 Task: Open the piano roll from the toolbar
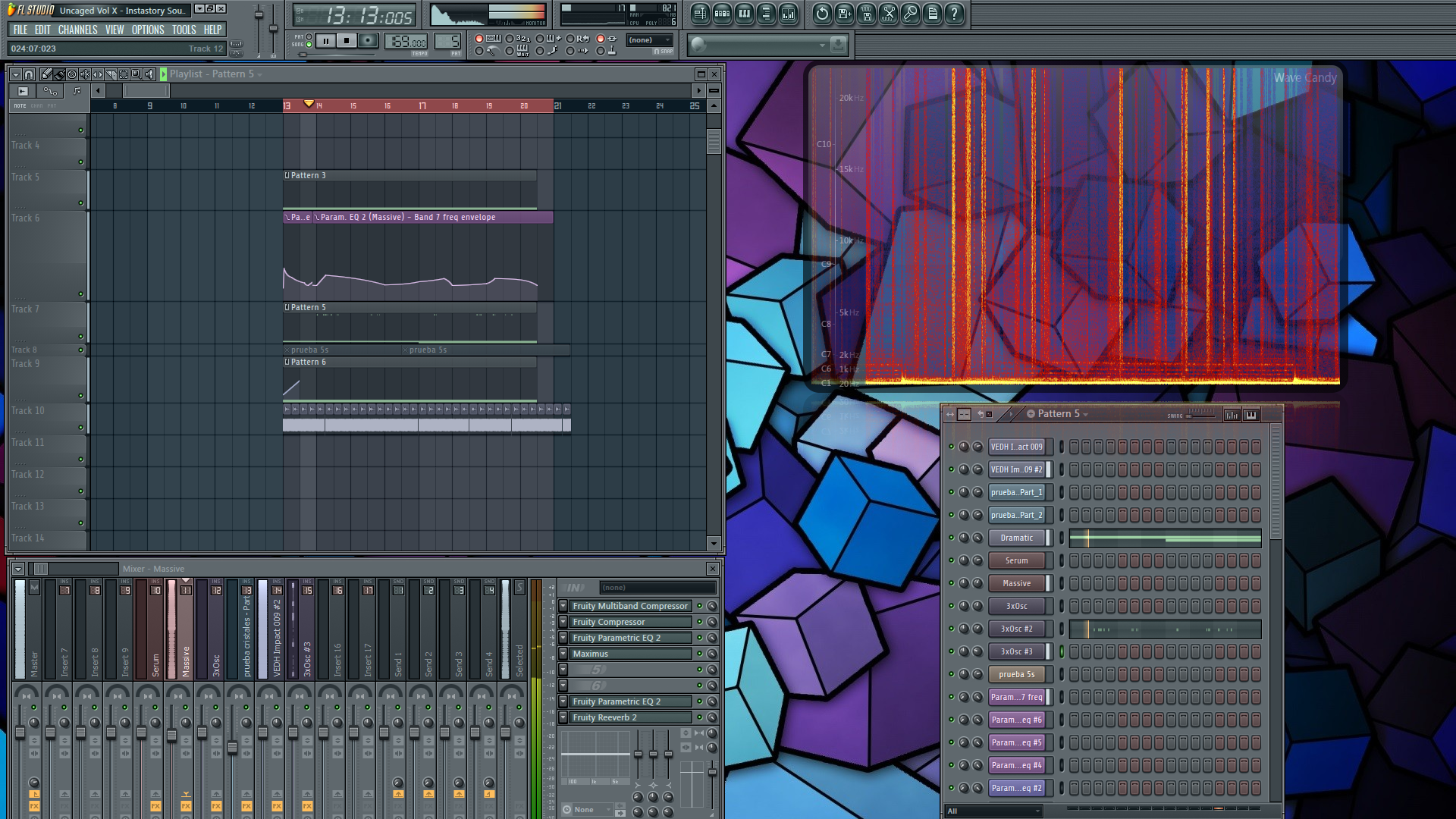click(744, 13)
